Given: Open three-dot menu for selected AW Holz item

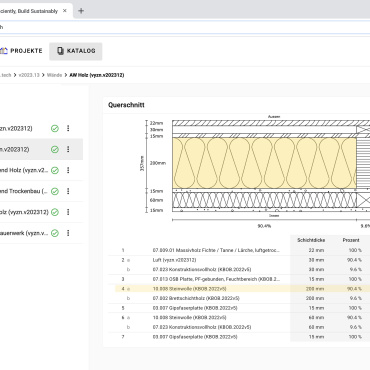Looking at the screenshot, I should pyautogui.click(x=68, y=149).
